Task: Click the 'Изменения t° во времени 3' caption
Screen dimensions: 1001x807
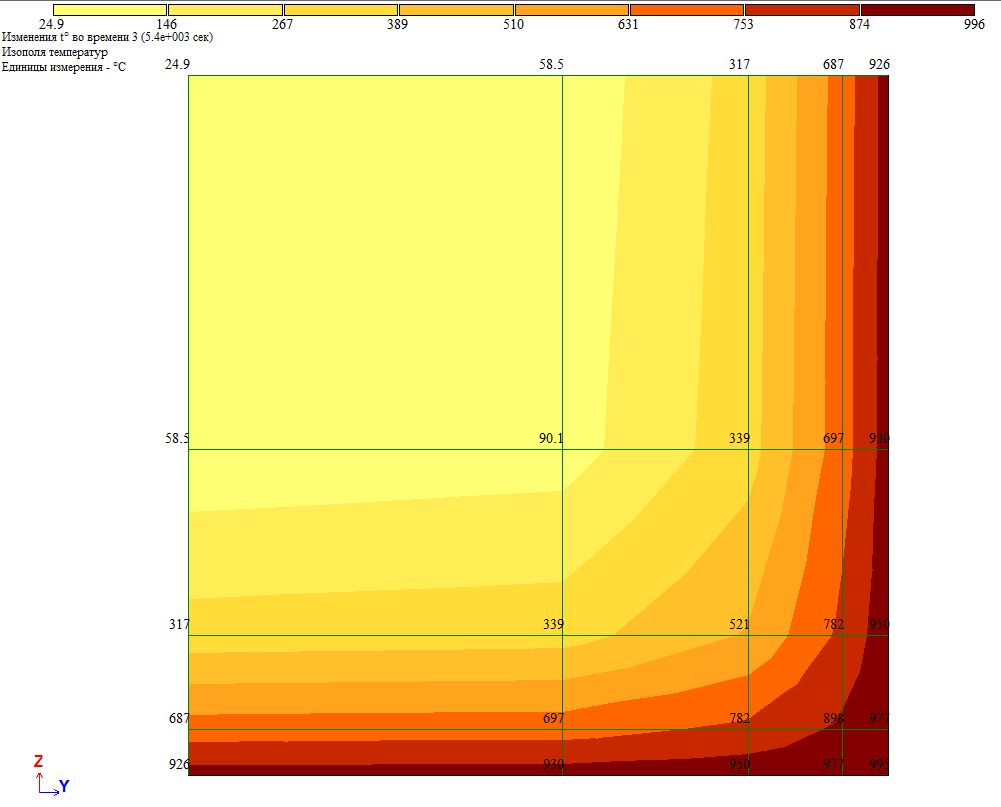Action: (107, 37)
